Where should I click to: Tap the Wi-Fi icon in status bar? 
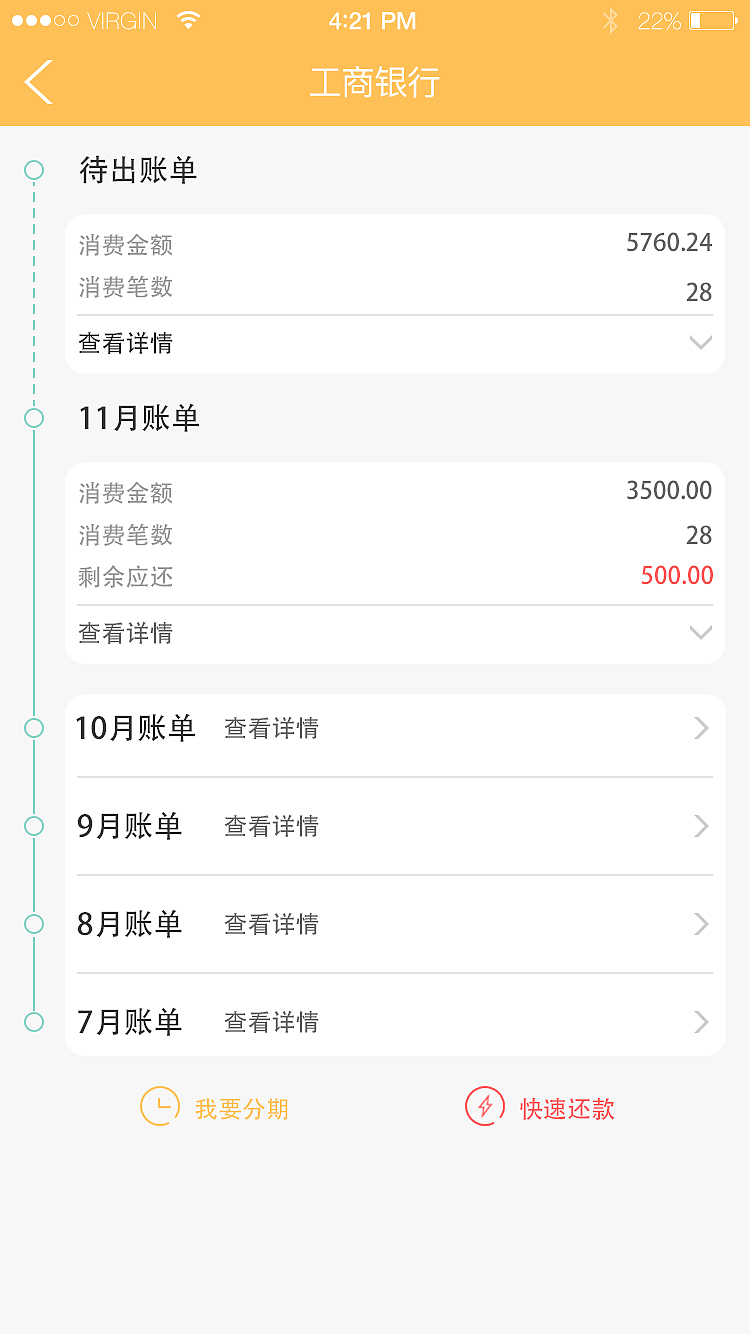187,21
